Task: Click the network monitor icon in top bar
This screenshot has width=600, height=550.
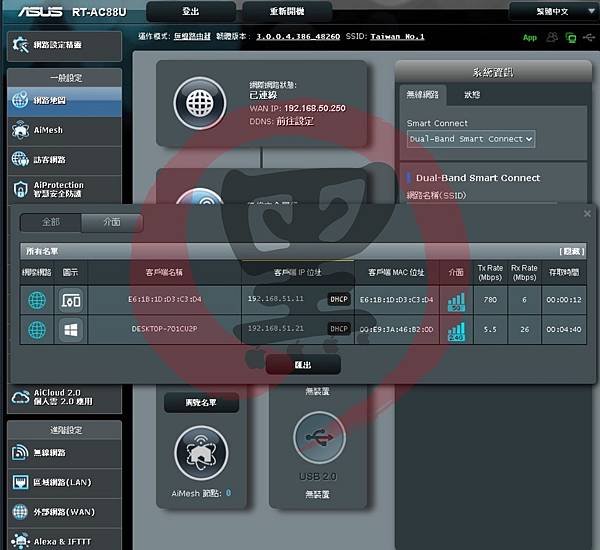Action: [571, 38]
